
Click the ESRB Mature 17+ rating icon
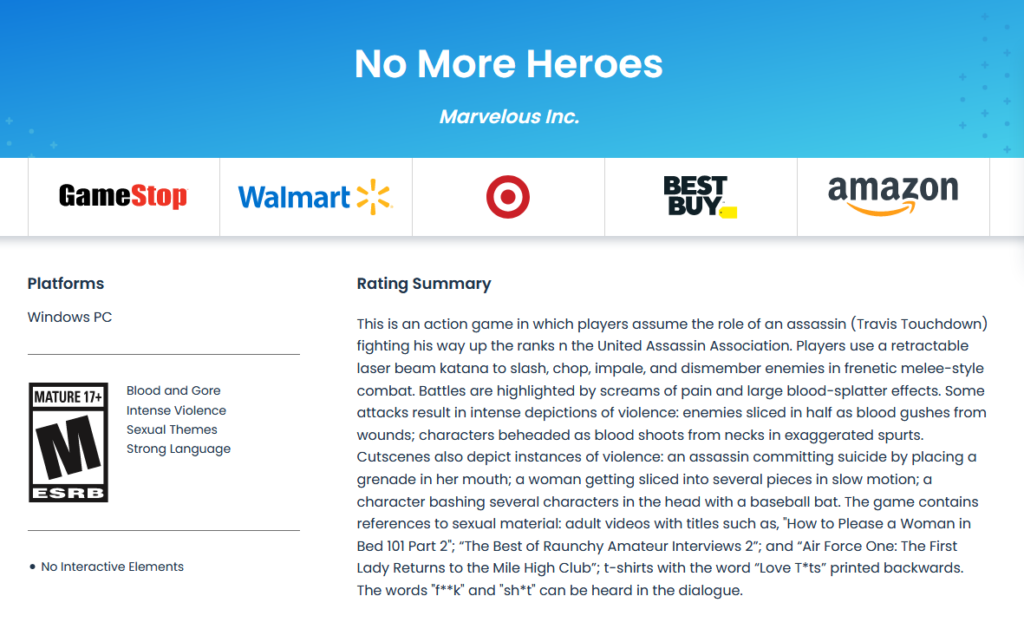(x=69, y=442)
